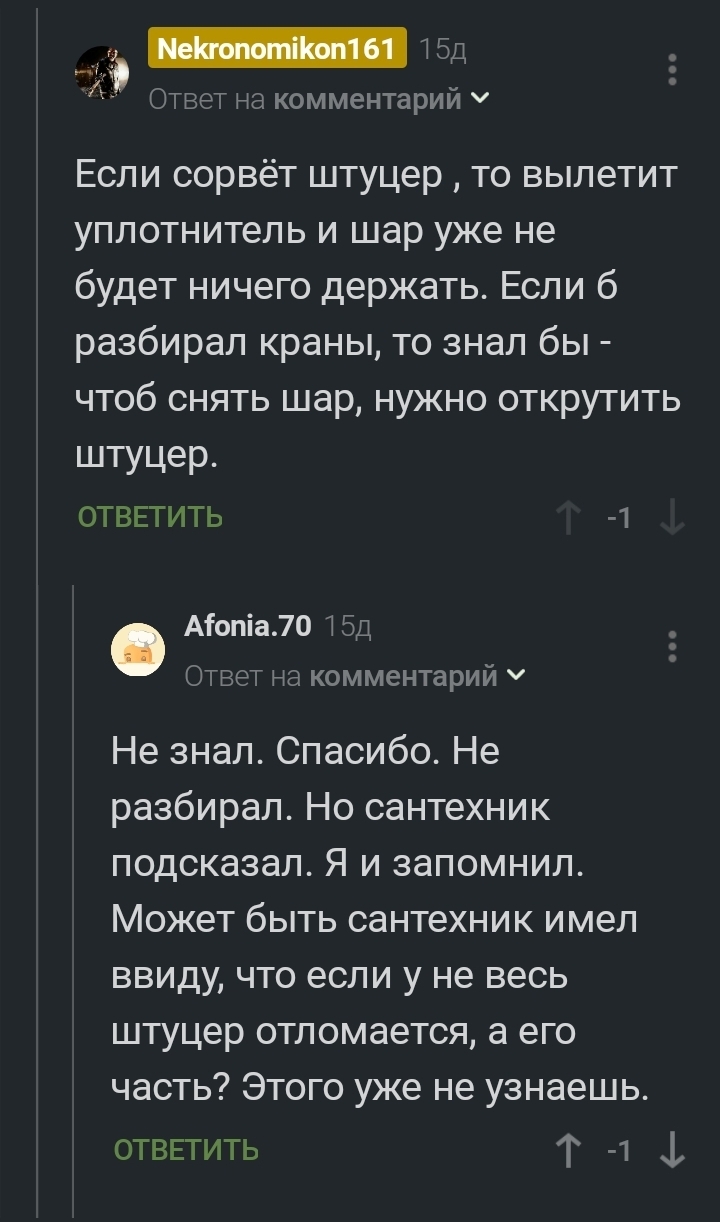Tap the 15д timestamp beside Afonia.70

point(349,627)
